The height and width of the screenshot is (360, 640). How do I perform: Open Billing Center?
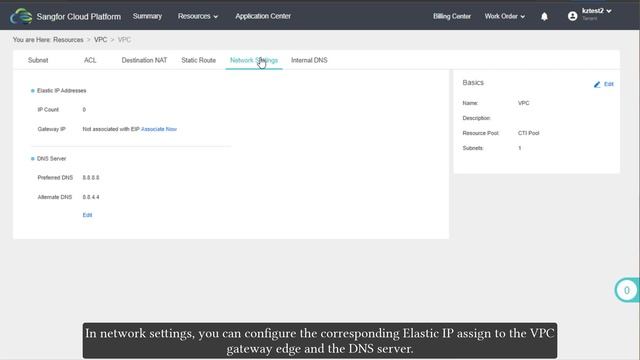[x=452, y=16]
